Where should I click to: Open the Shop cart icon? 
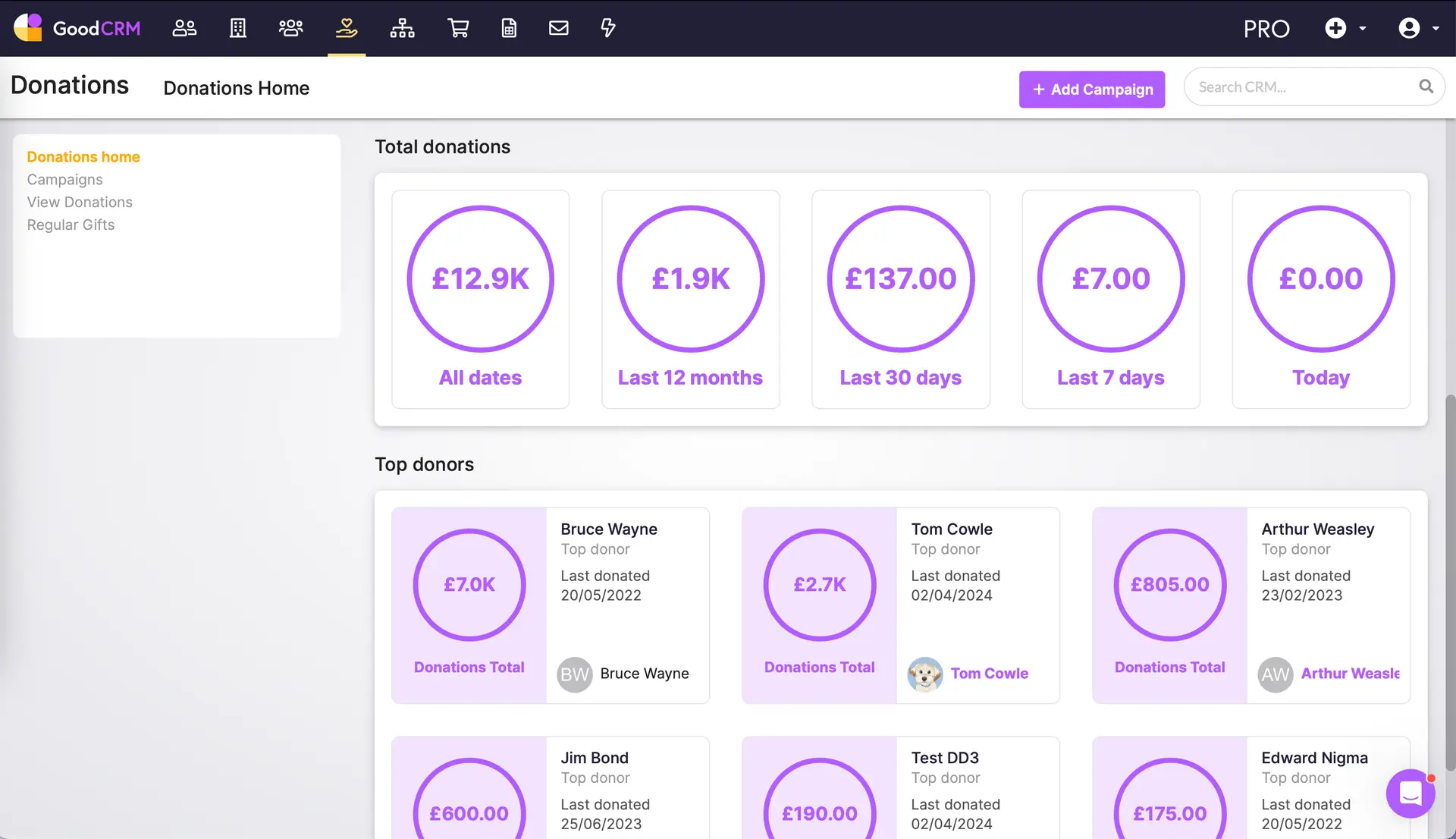pos(459,28)
